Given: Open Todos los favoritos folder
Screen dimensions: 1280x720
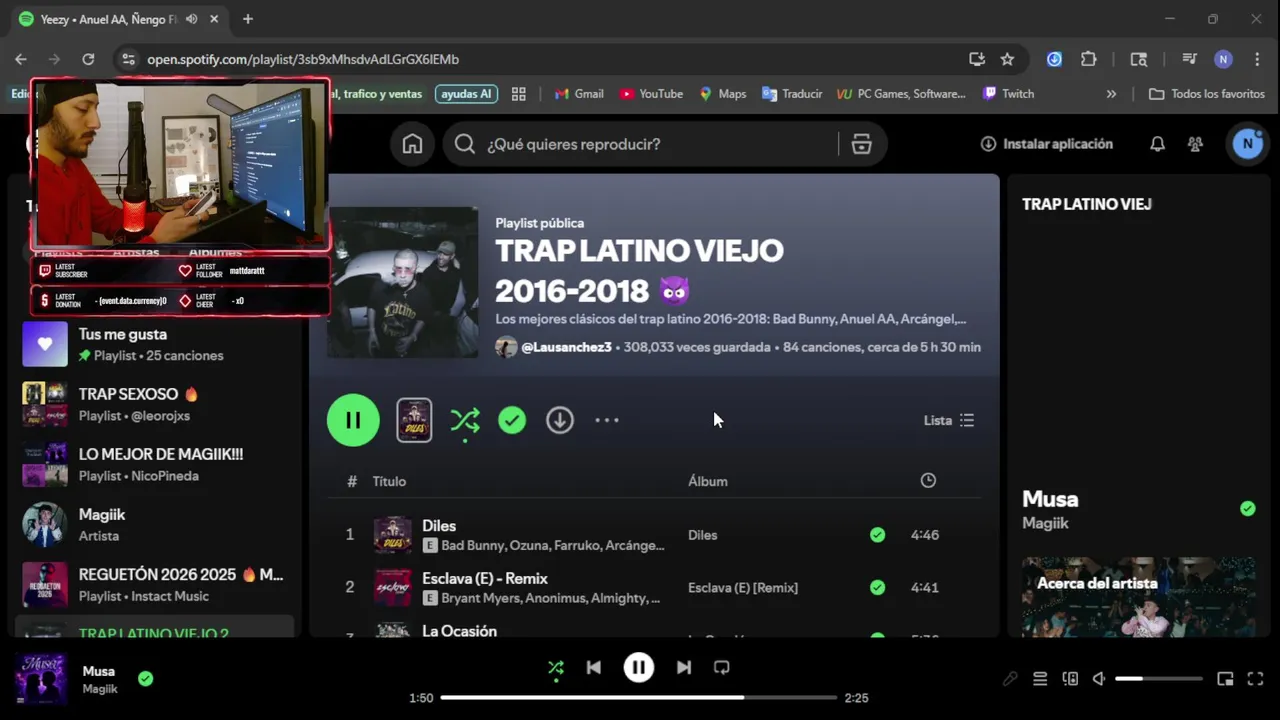Looking at the screenshot, I should [1207, 94].
